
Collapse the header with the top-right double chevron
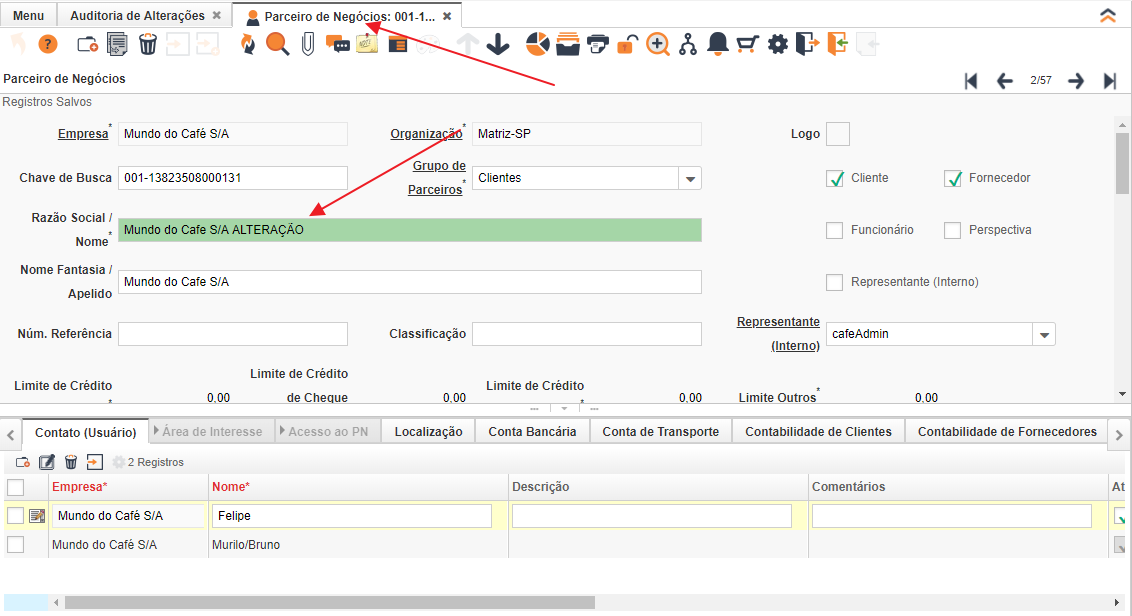click(x=1107, y=15)
